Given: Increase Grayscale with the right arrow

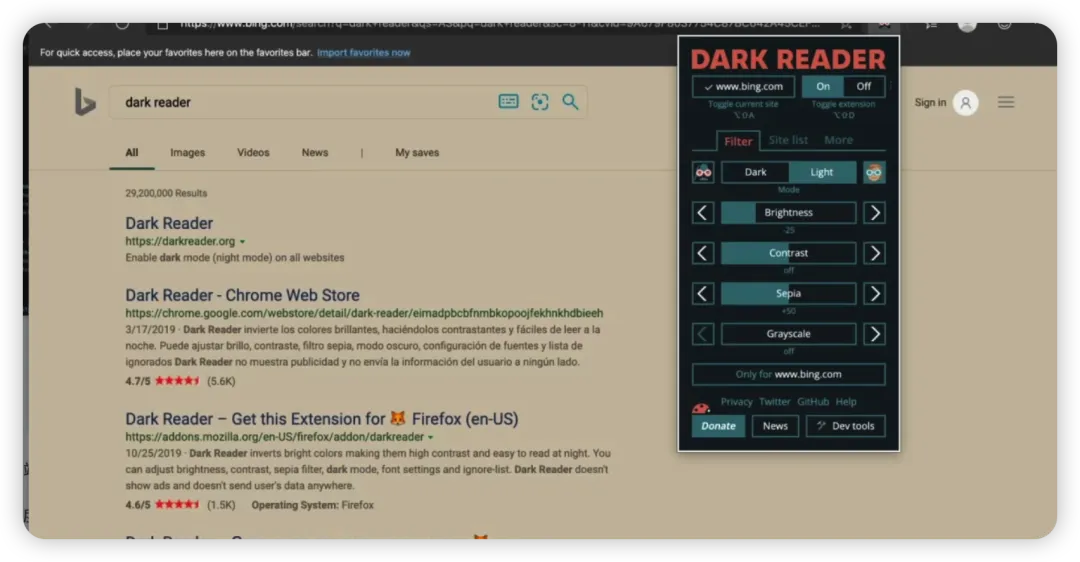Looking at the screenshot, I should pyautogui.click(x=874, y=334).
